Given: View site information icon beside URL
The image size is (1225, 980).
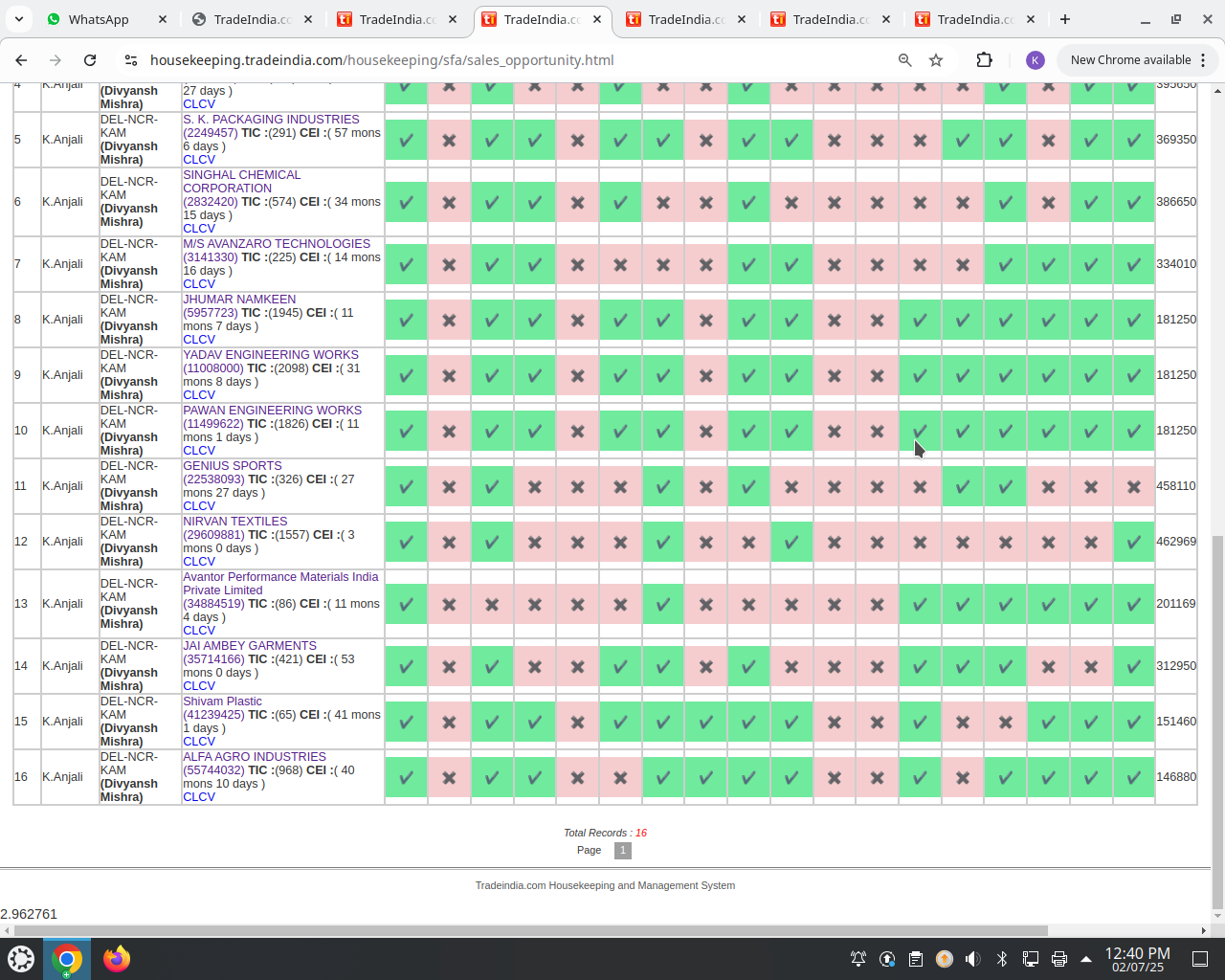Looking at the screenshot, I should (x=131, y=59).
